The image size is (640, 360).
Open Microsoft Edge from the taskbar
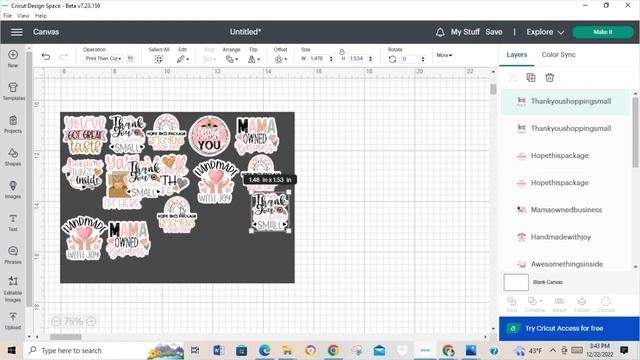point(264,350)
